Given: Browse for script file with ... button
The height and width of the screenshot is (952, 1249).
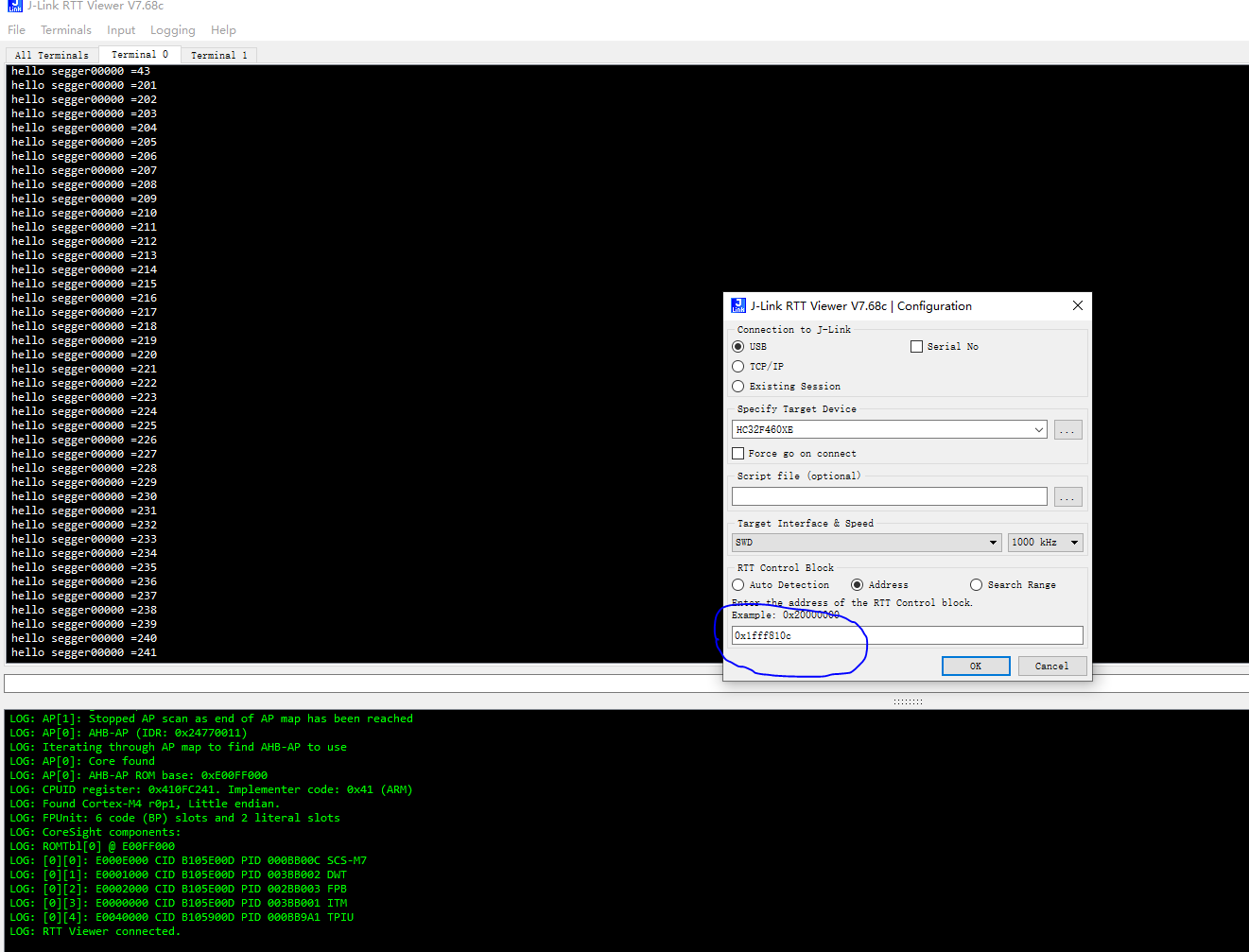Looking at the screenshot, I should (x=1067, y=496).
